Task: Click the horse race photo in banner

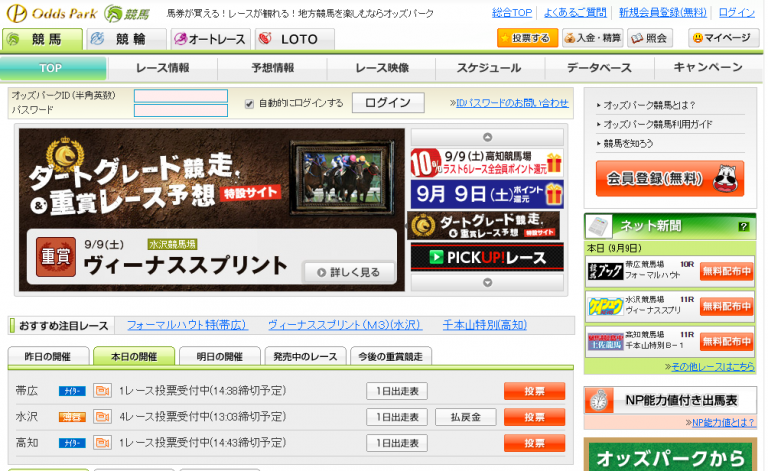Action: tap(342, 178)
